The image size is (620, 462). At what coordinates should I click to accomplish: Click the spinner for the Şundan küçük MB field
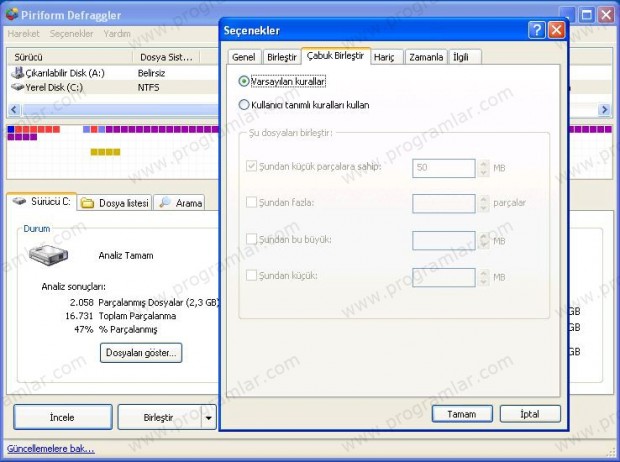[484, 277]
